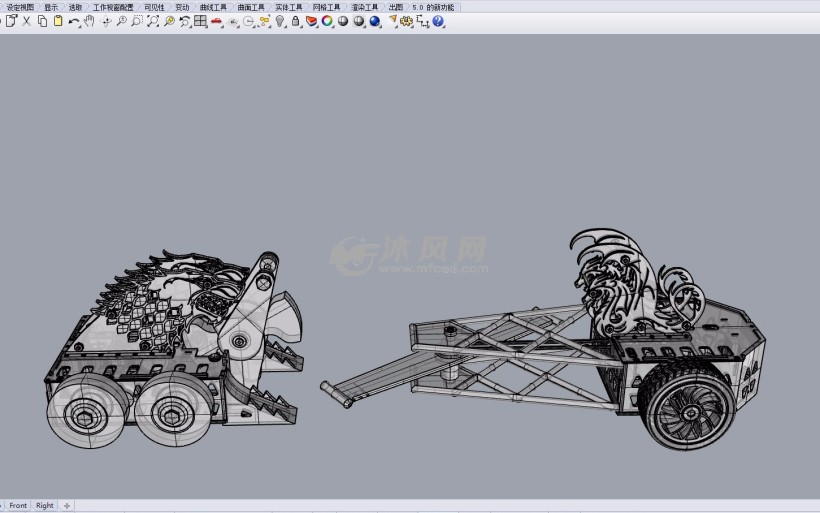
Task: Click the Lock padlock icon
Action: (295, 21)
